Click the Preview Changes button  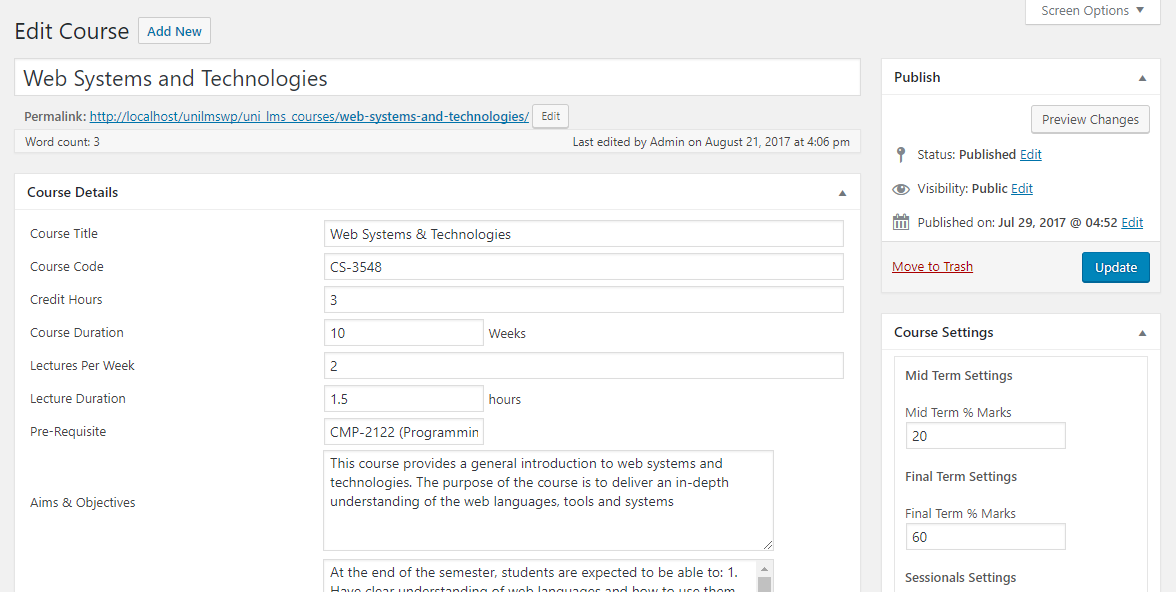click(1090, 119)
